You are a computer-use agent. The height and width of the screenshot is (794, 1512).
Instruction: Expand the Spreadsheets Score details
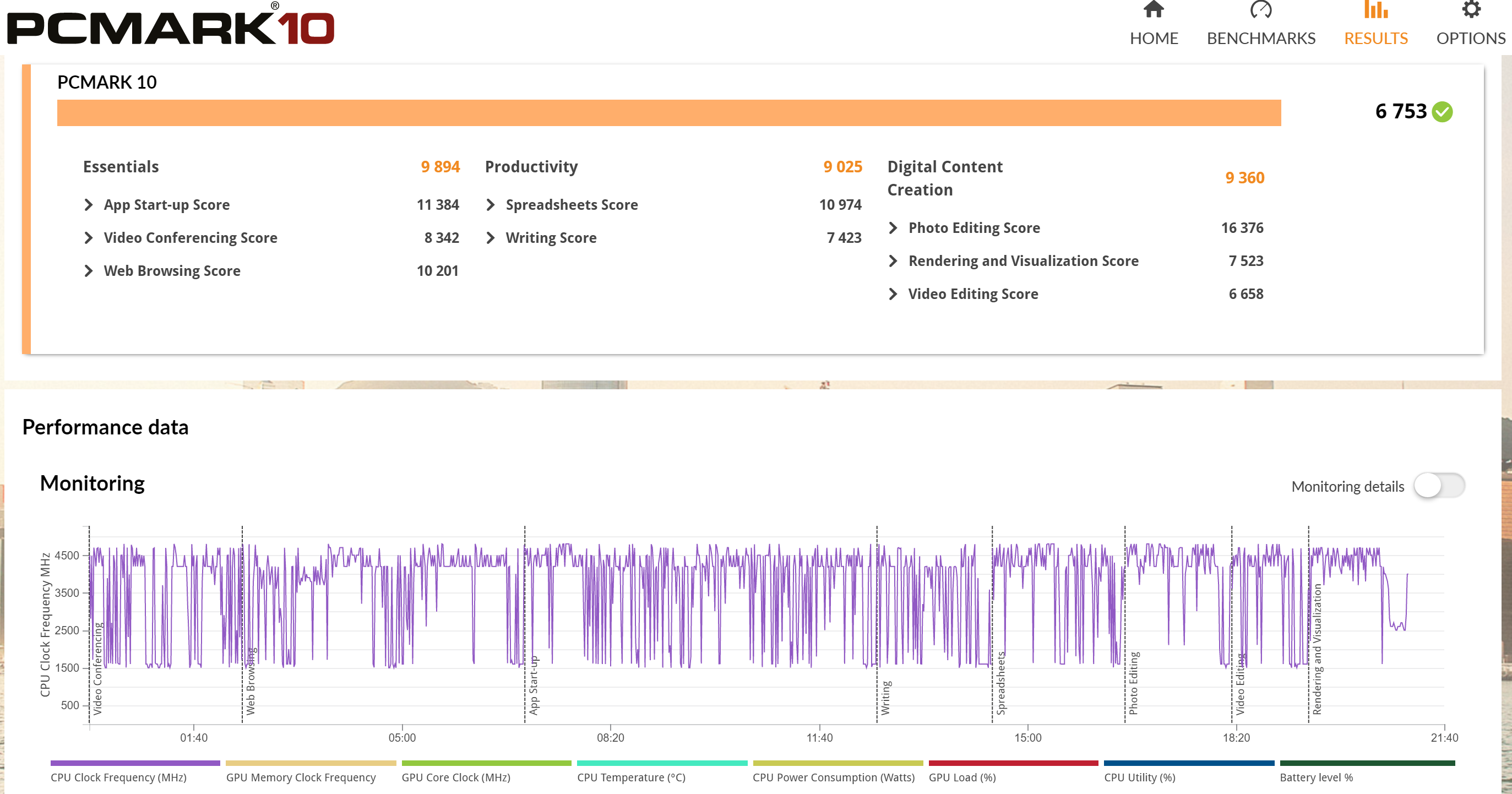click(491, 205)
